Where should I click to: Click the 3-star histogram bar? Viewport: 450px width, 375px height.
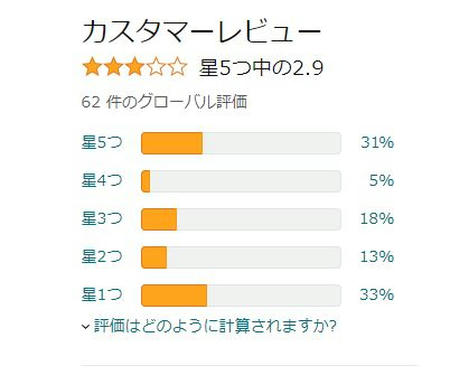point(241,219)
